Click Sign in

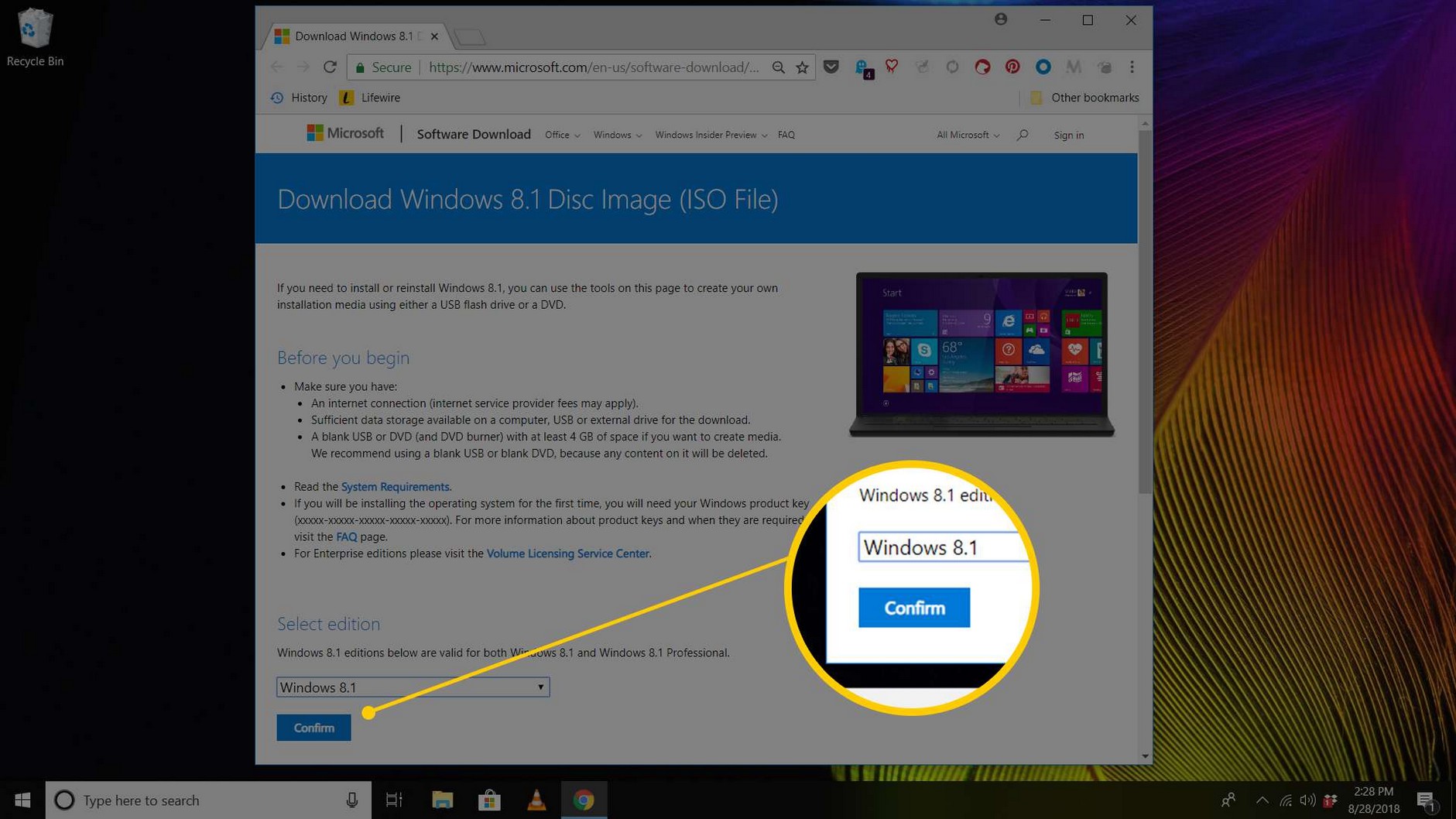coord(1068,135)
